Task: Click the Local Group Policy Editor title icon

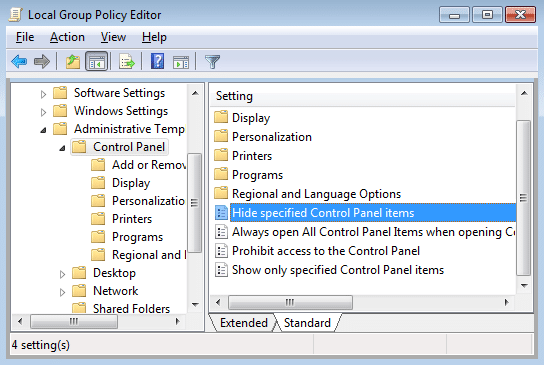Action: pos(16,15)
